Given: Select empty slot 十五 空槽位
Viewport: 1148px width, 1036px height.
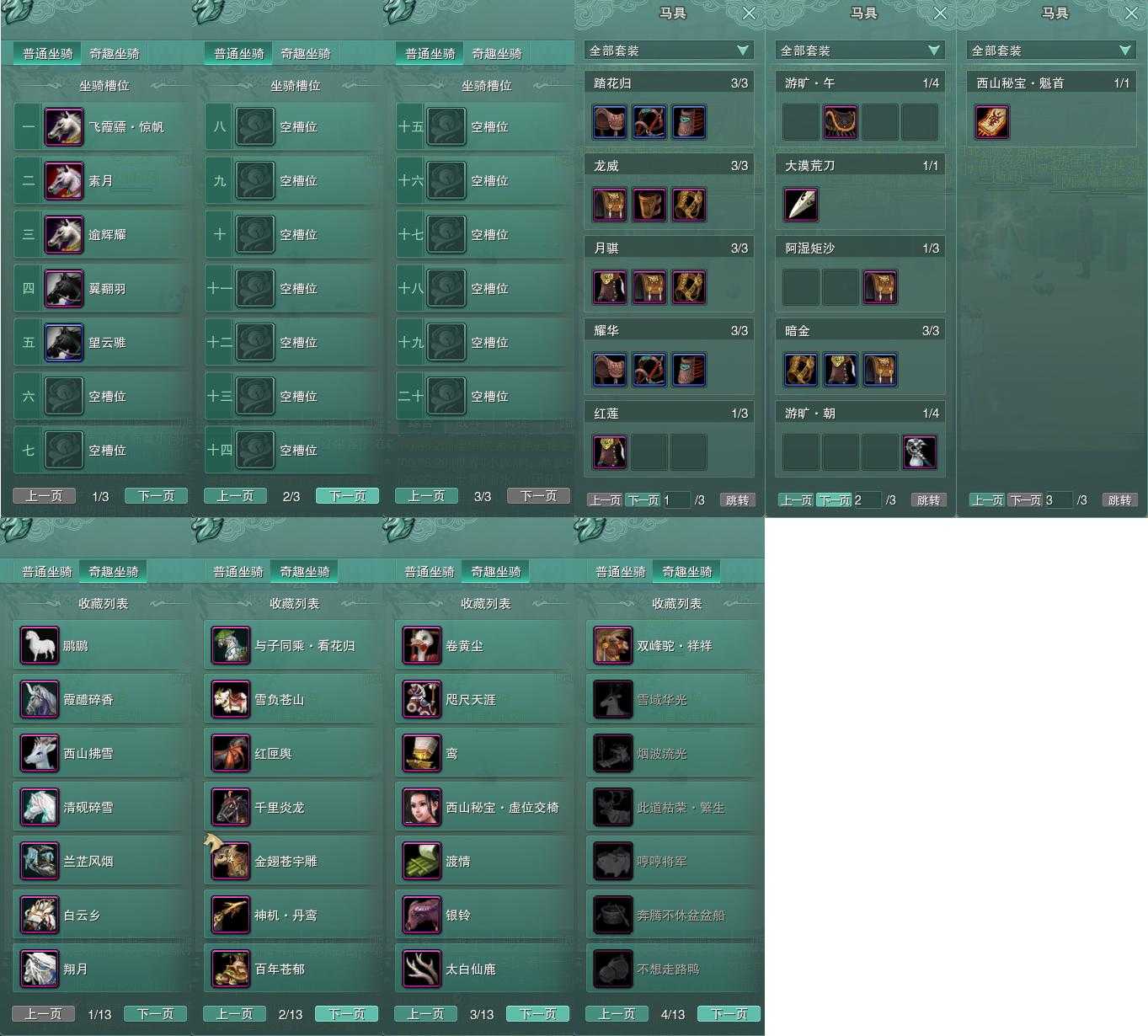Looking at the screenshot, I should [484, 126].
